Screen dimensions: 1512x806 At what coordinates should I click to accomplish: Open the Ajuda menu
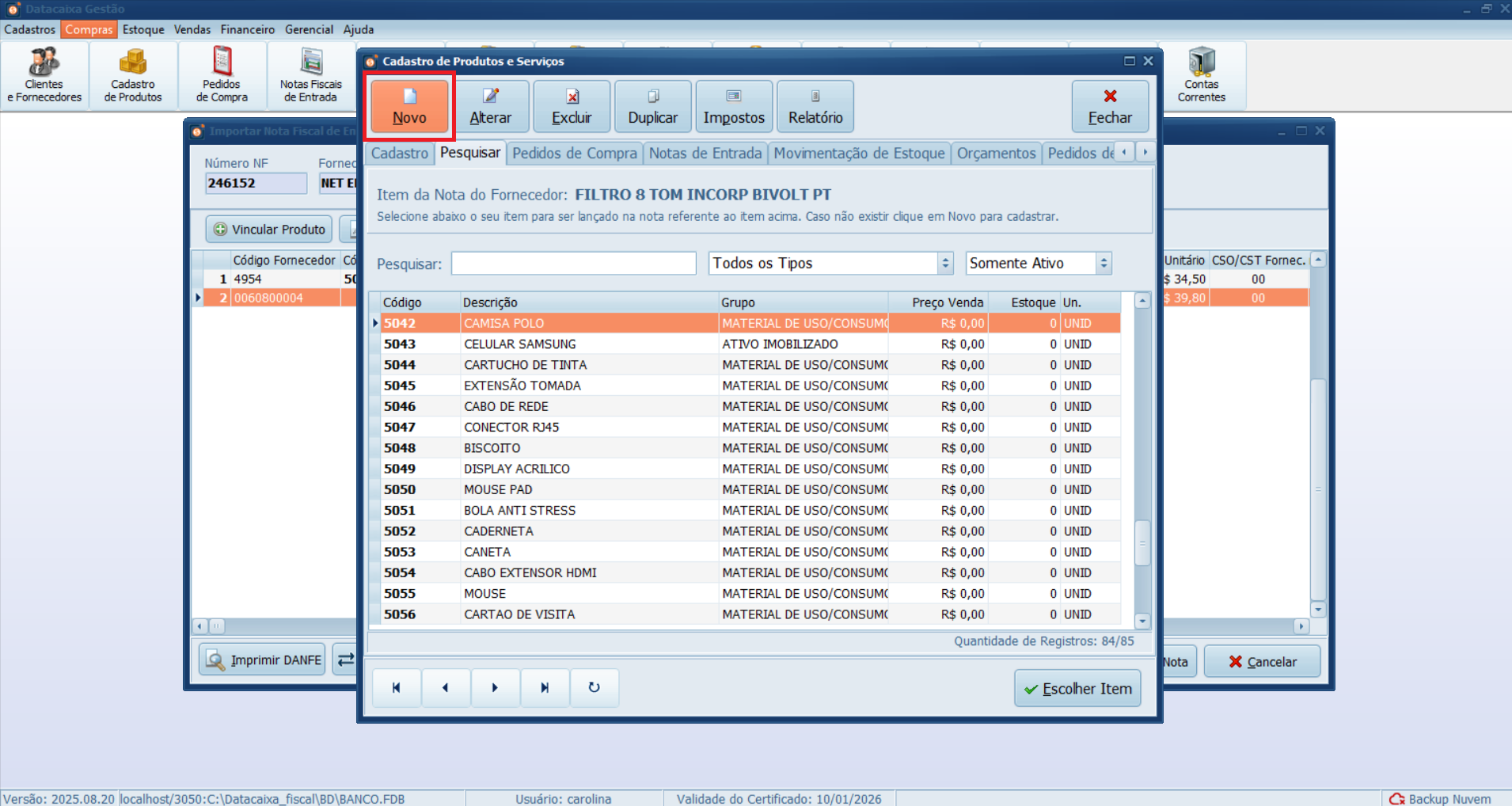359,29
